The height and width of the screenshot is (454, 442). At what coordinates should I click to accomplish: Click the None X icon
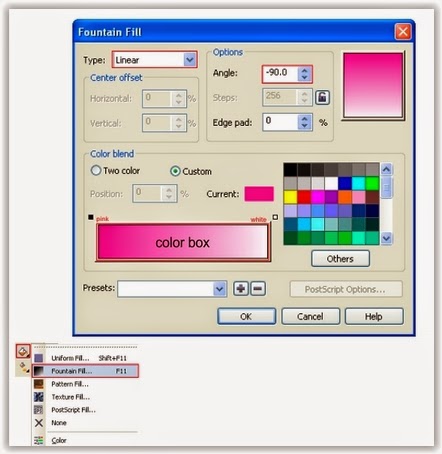pyautogui.click(x=39, y=423)
